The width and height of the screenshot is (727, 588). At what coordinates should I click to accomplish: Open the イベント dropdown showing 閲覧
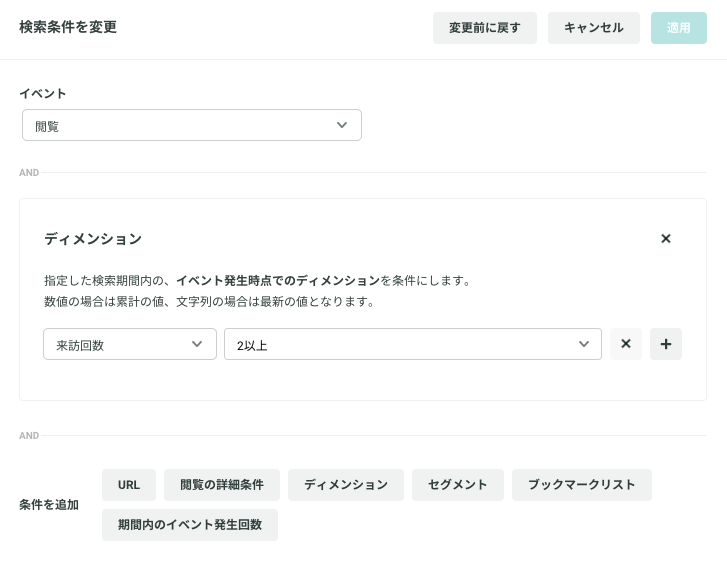pyautogui.click(x=192, y=125)
